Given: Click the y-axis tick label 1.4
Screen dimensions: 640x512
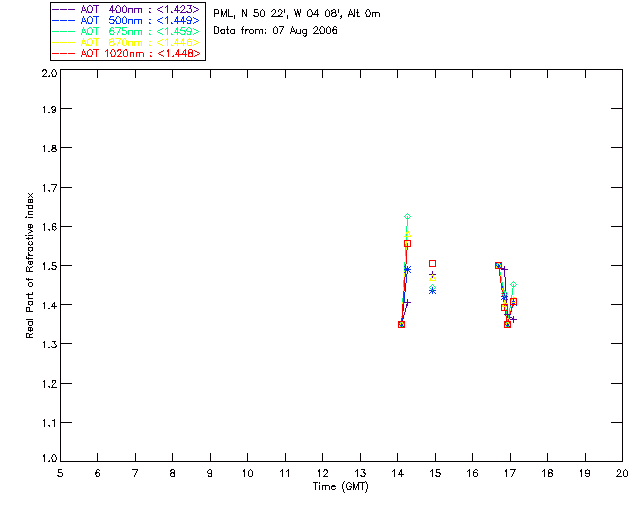Looking at the screenshot, I should click(49, 305).
